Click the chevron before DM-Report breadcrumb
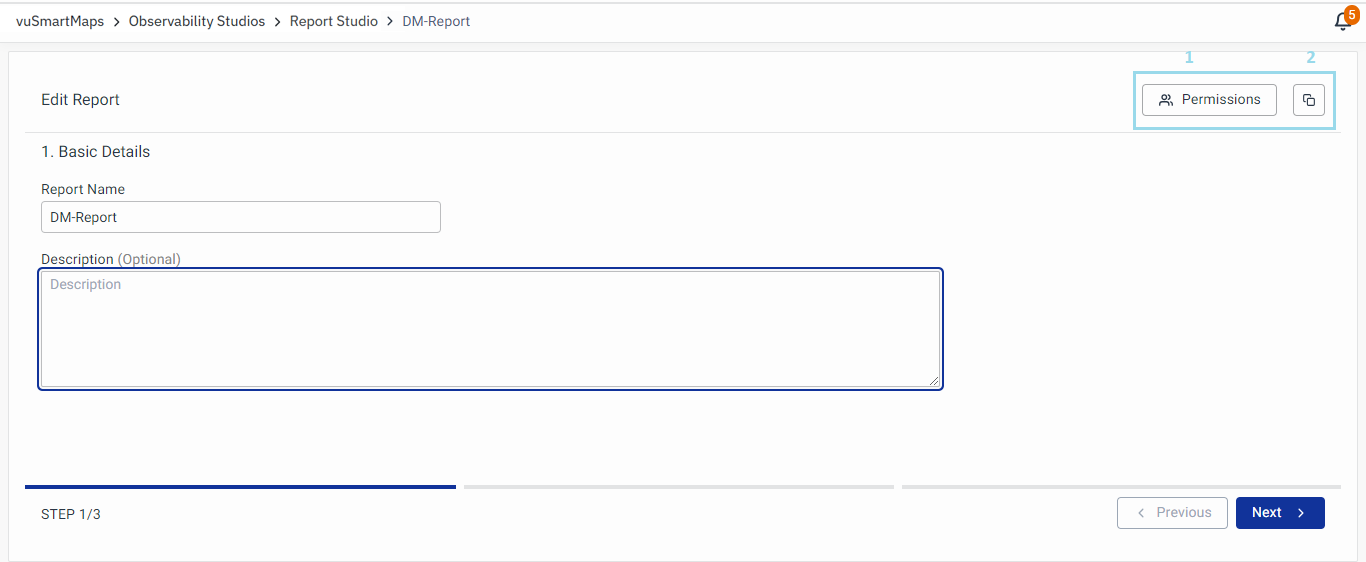1366x562 pixels. coord(390,22)
